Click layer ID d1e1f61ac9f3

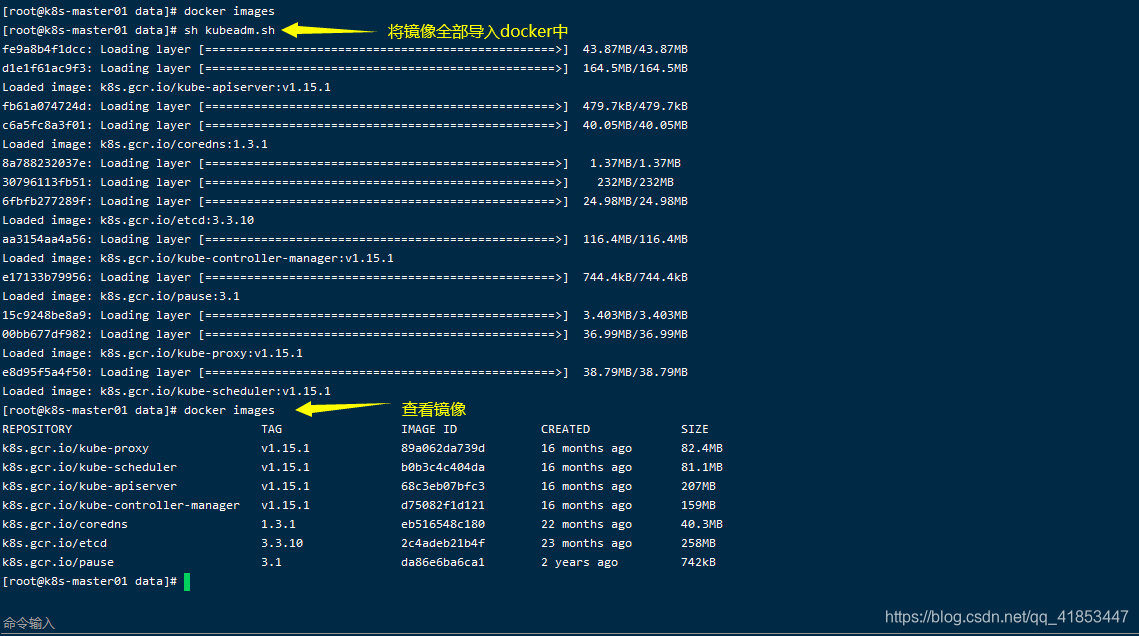(x=44, y=68)
